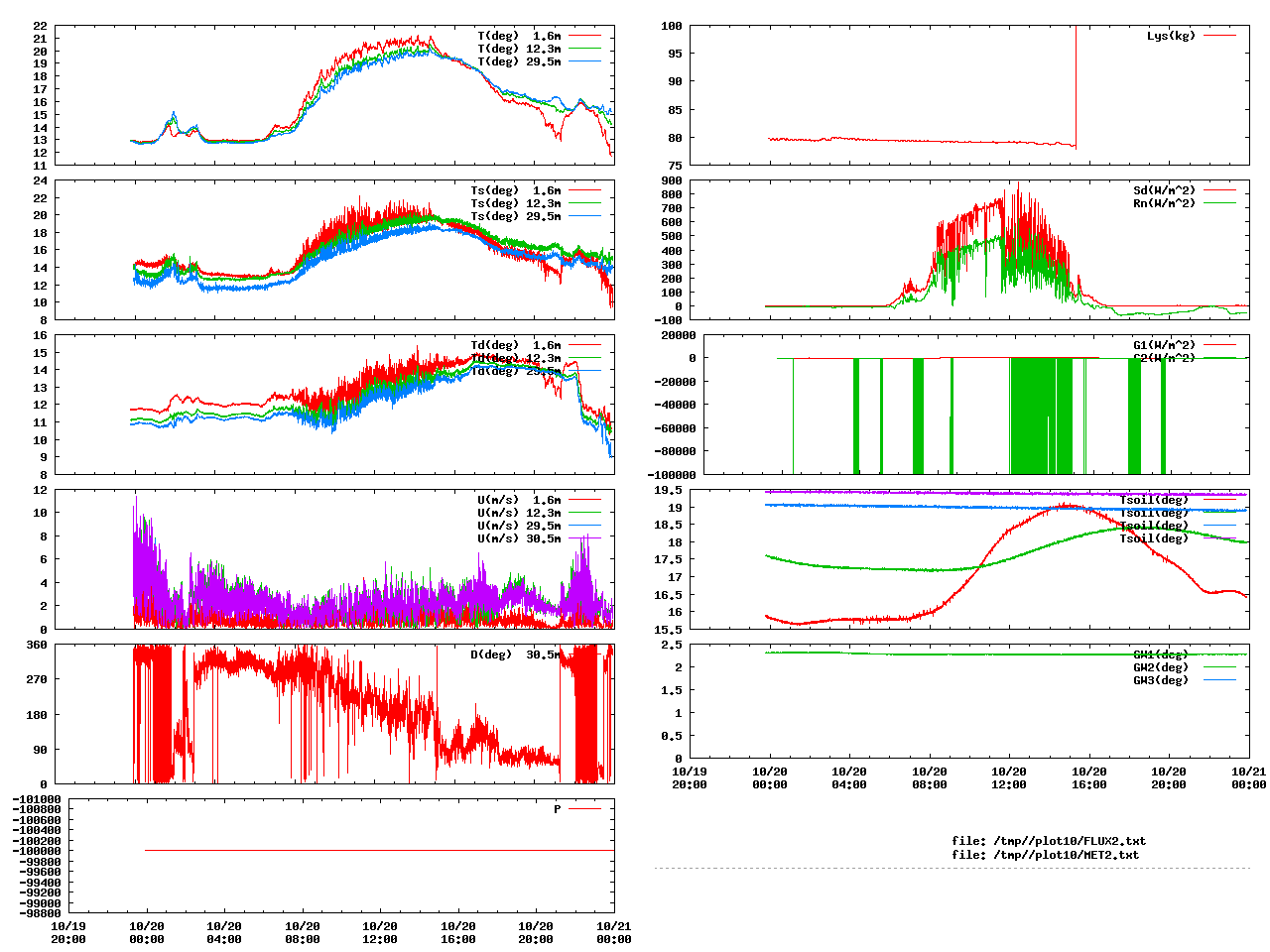Click the 'file: /tmp//plot10/FLUX2.txt' text
This screenshot has height=952, width=1270.
[1049, 841]
